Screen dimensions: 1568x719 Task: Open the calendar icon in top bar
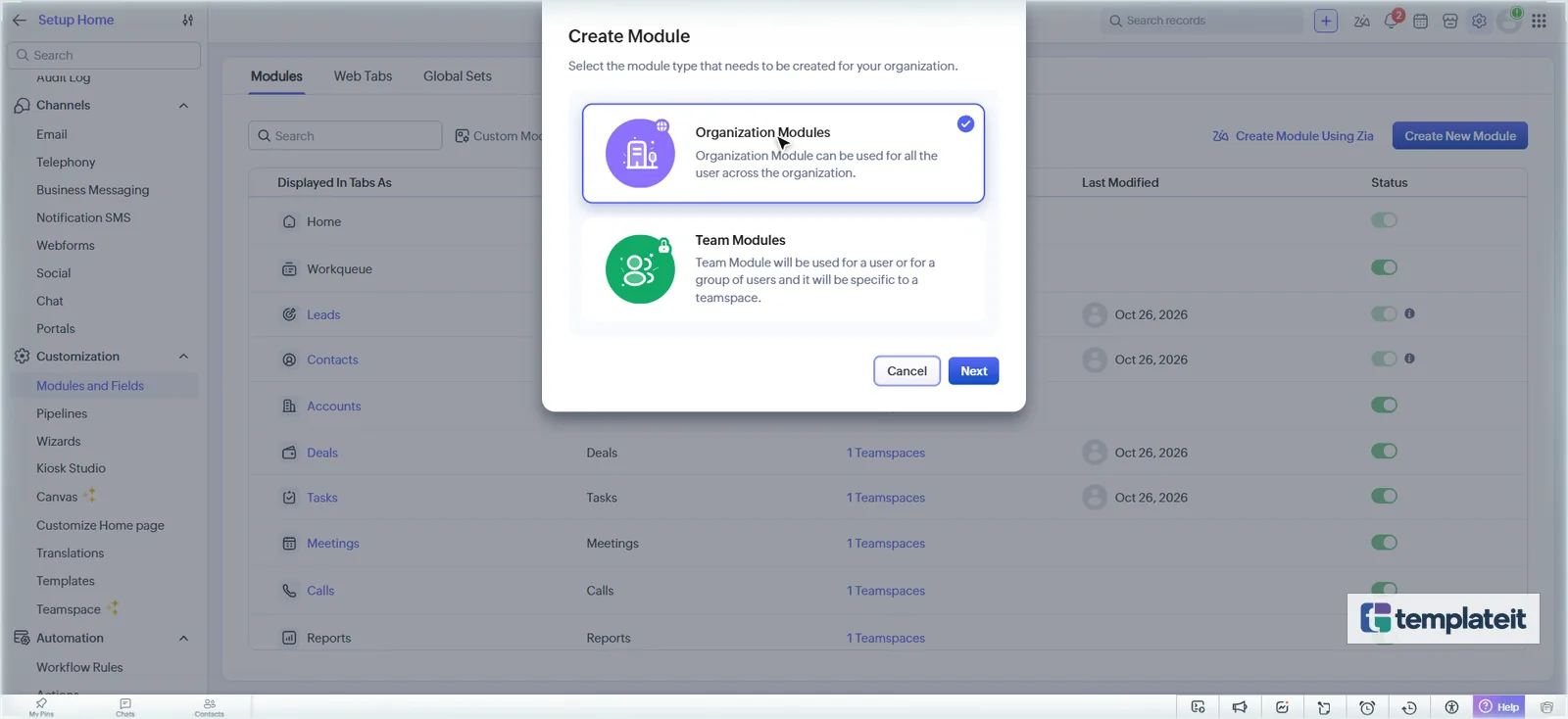pos(1420,21)
